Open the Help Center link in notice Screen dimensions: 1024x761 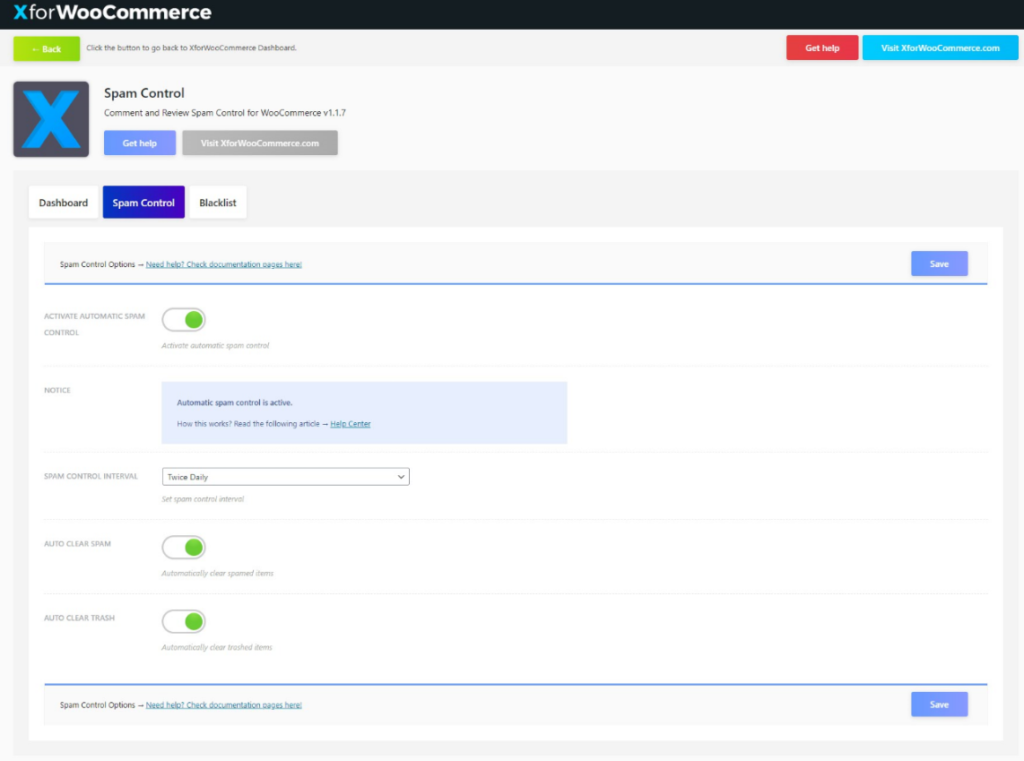point(350,424)
